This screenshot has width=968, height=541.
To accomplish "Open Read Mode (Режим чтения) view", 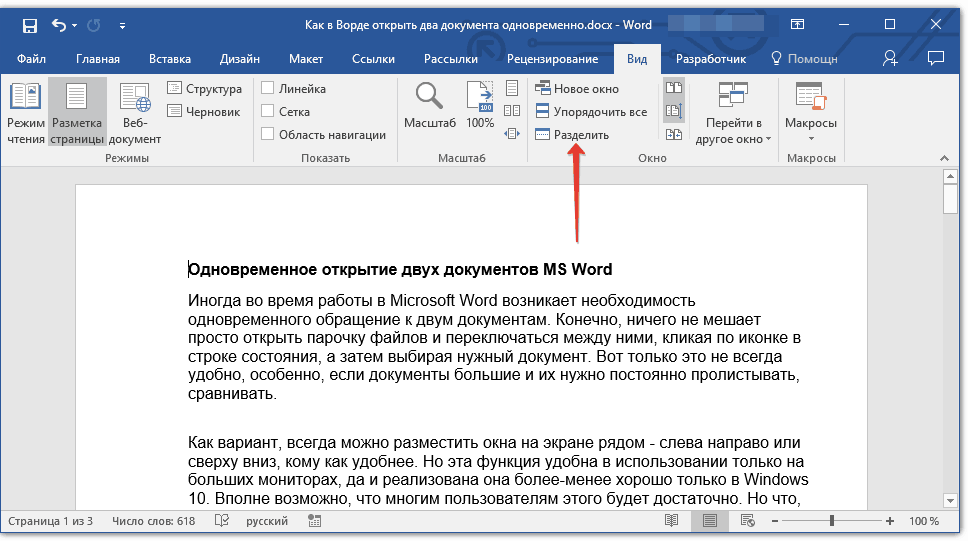I will pos(26,113).
